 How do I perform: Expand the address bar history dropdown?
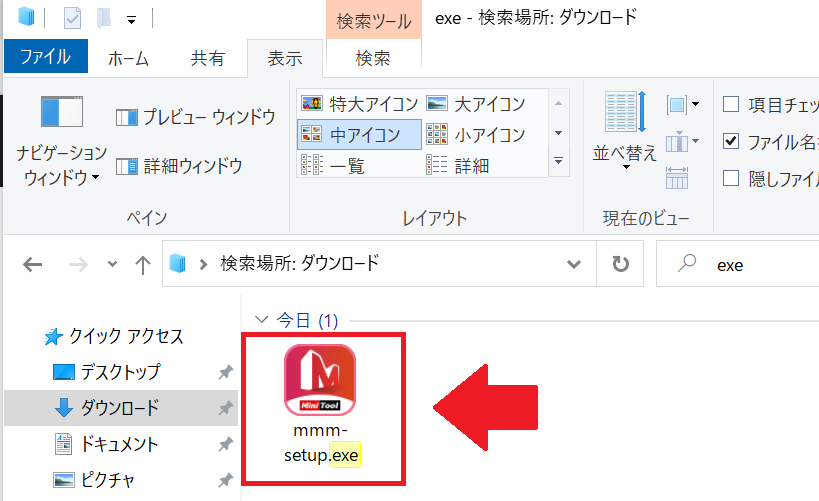point(574,264)
